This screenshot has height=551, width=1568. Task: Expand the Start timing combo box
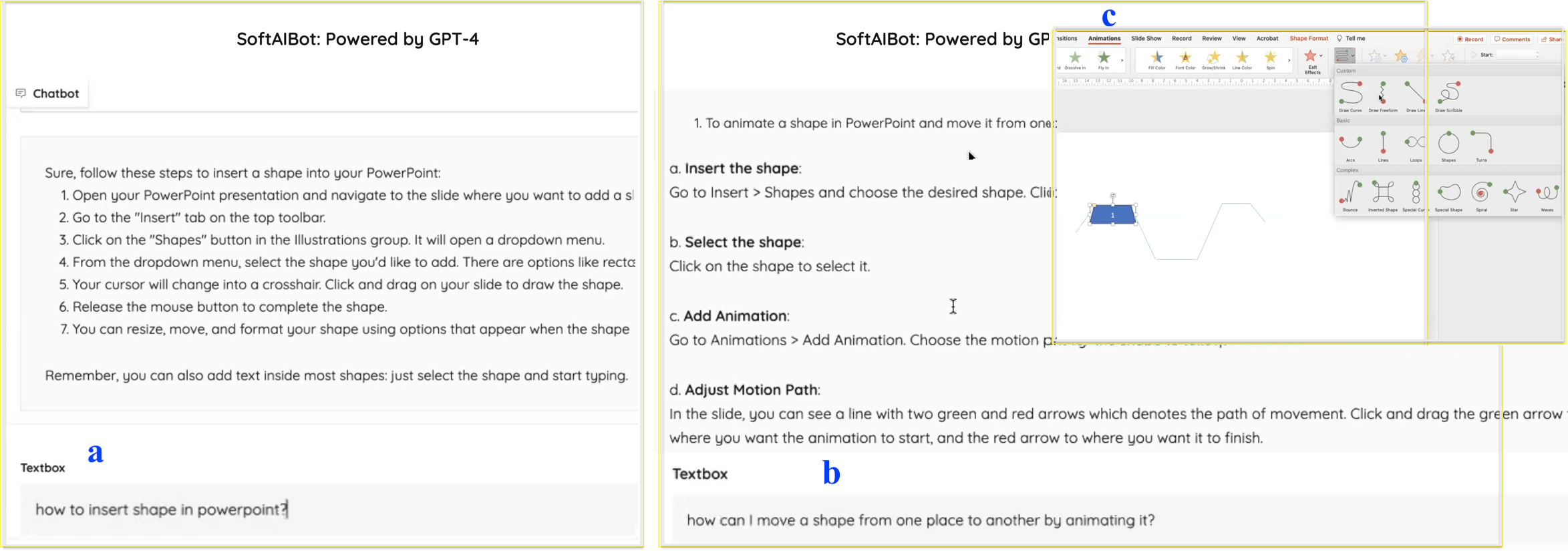pyautogui.click(x=1537, y=55)
